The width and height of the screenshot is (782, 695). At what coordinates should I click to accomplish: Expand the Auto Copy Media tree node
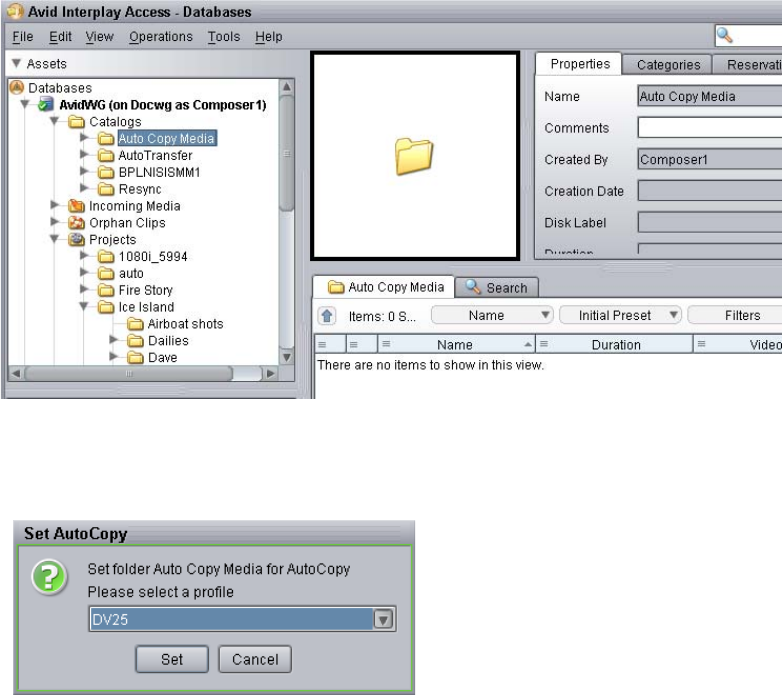point(84,137)
